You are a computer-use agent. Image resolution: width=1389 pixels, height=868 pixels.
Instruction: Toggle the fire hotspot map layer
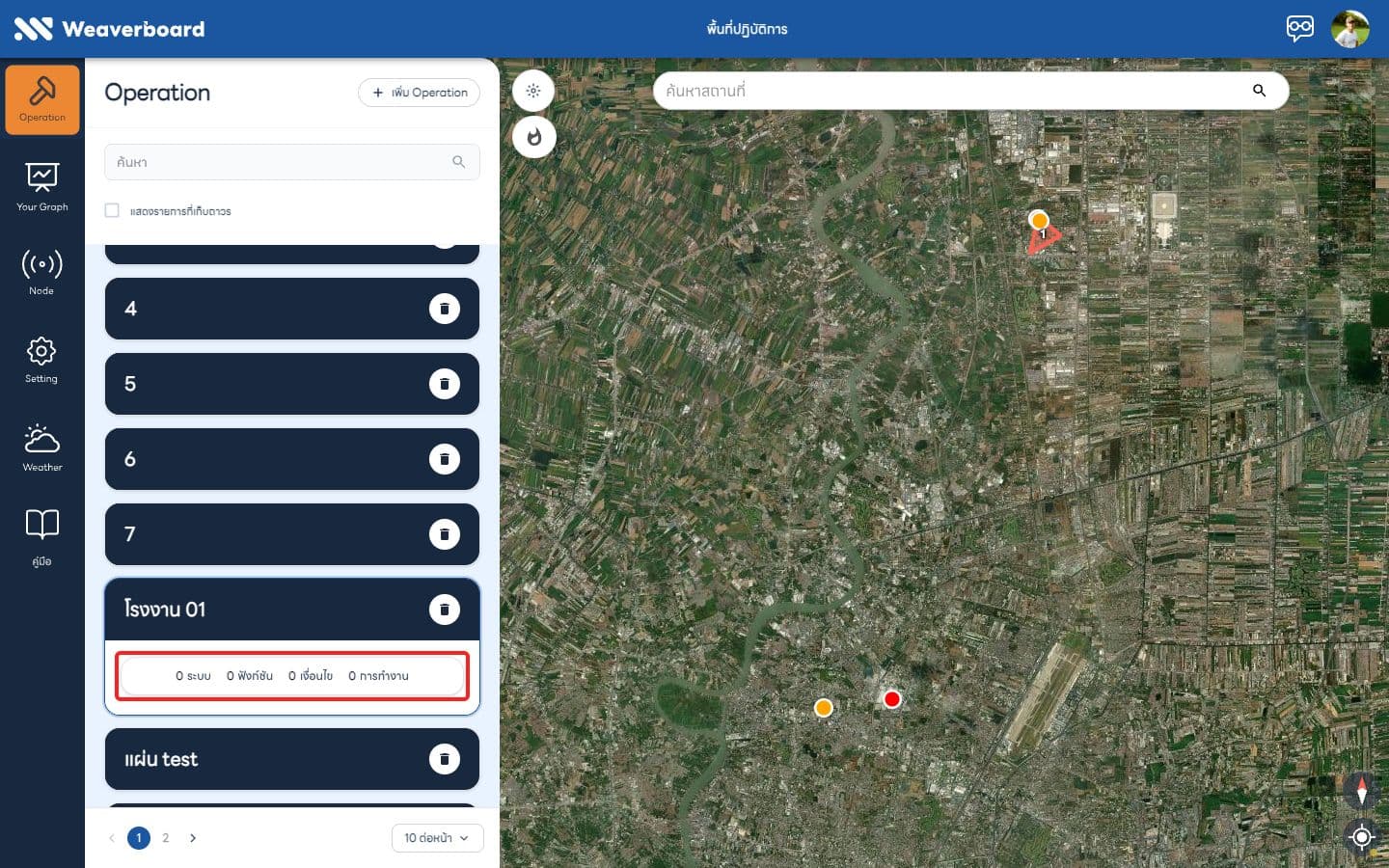(x=533, y=137)
